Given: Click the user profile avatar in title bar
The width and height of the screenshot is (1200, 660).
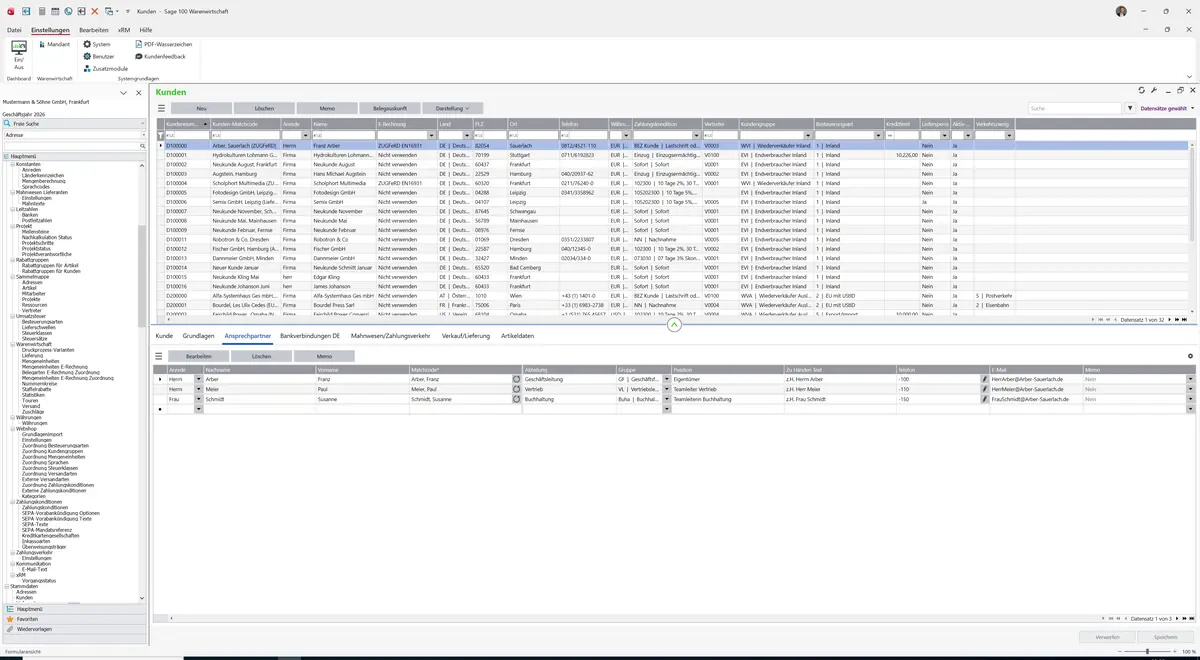Looking at the screenshot, I should click(x=1121, y=11).
